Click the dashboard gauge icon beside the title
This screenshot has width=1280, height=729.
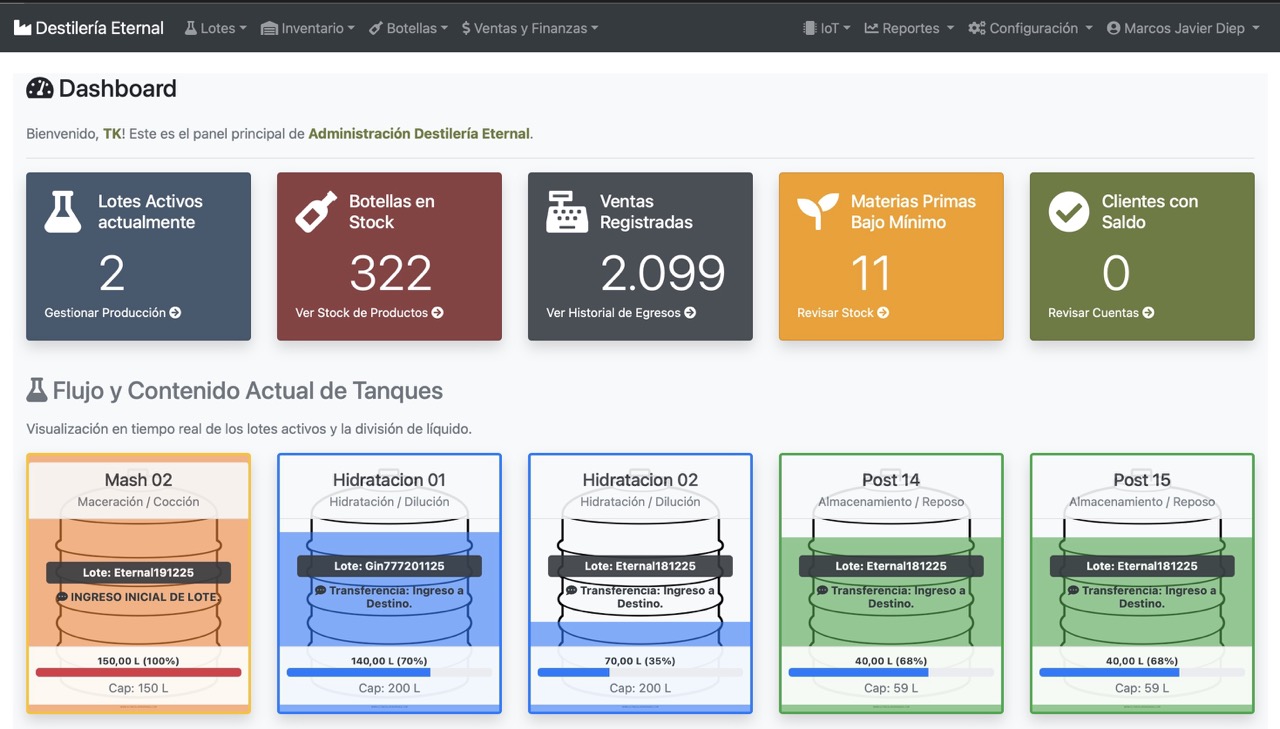pyautogui.click(x=39, y=88)
